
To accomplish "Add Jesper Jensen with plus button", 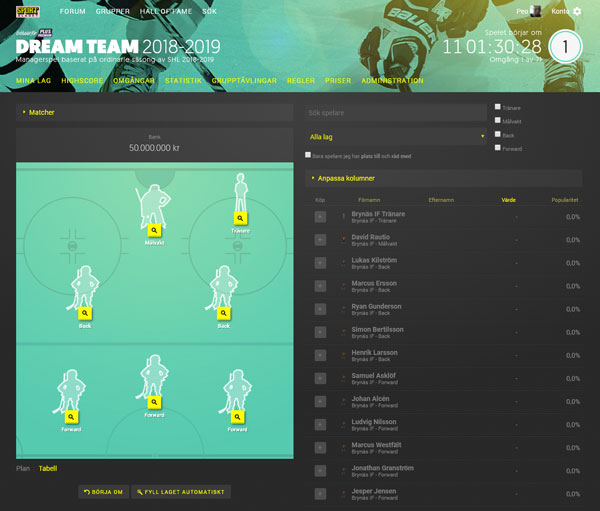I will pyautogui.click(x=320, y=494).
